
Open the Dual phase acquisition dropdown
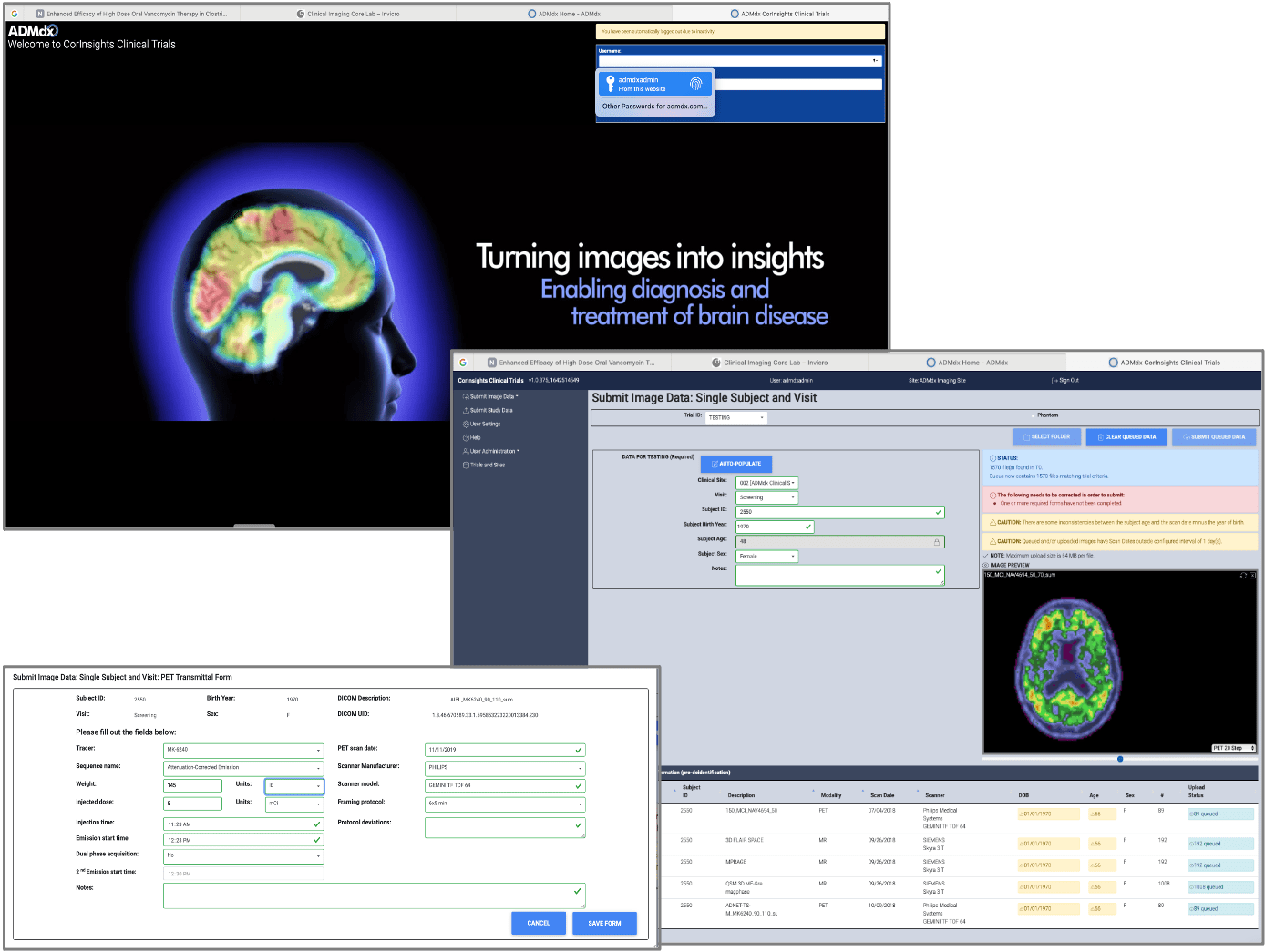click(x=243, y=856)
